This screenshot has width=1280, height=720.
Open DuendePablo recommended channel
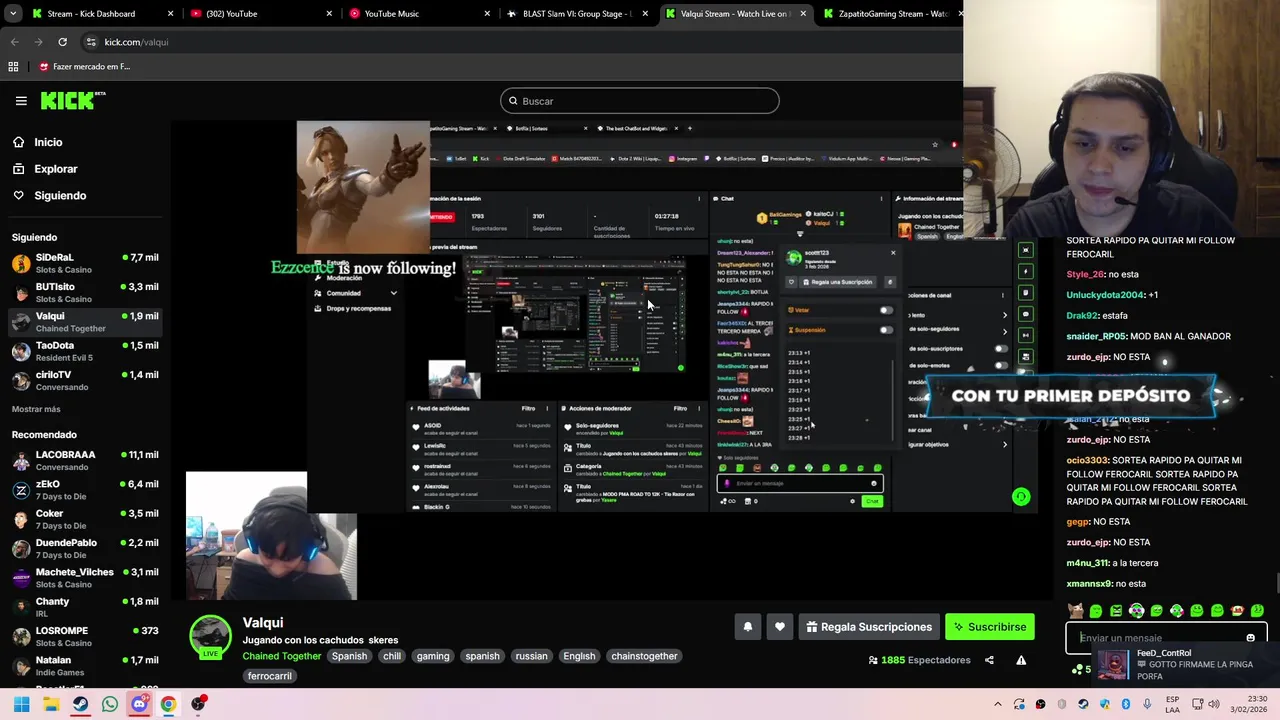85,548
